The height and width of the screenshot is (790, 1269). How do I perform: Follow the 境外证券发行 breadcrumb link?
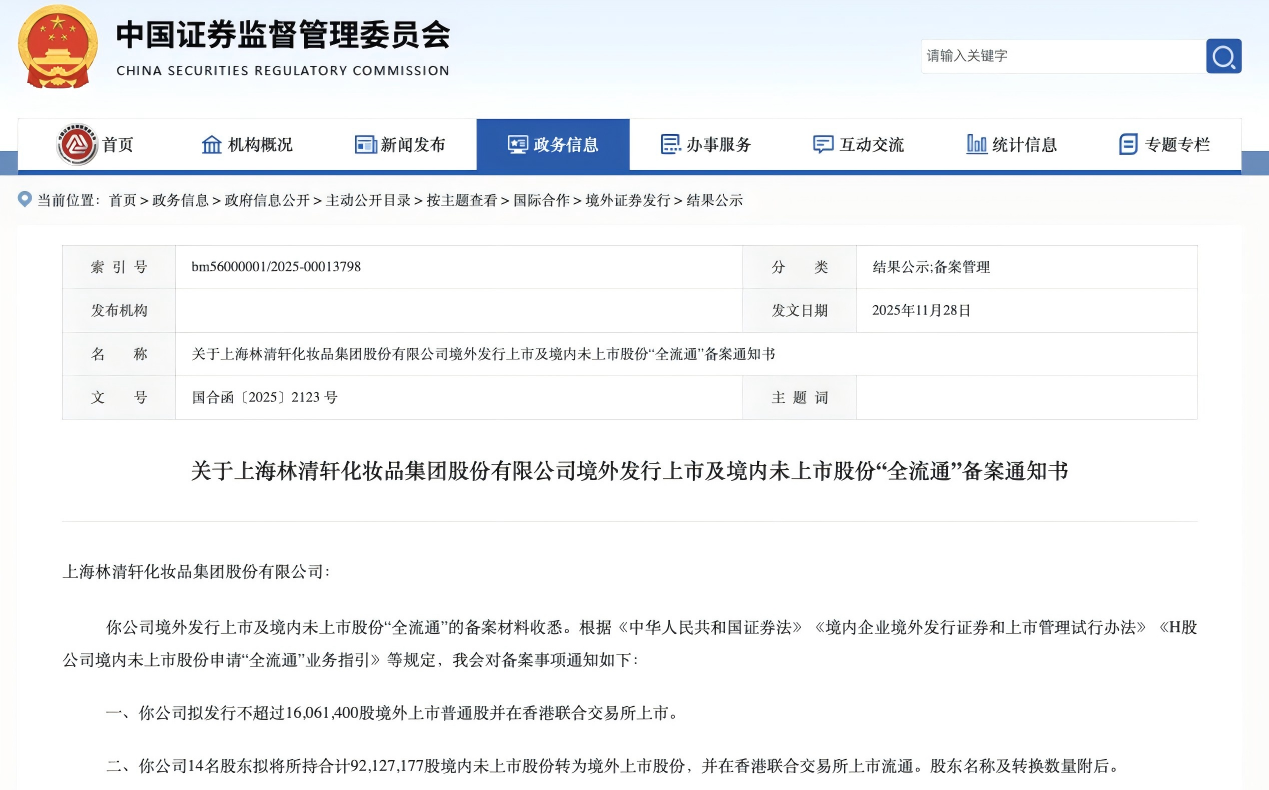tap(628, 200)
